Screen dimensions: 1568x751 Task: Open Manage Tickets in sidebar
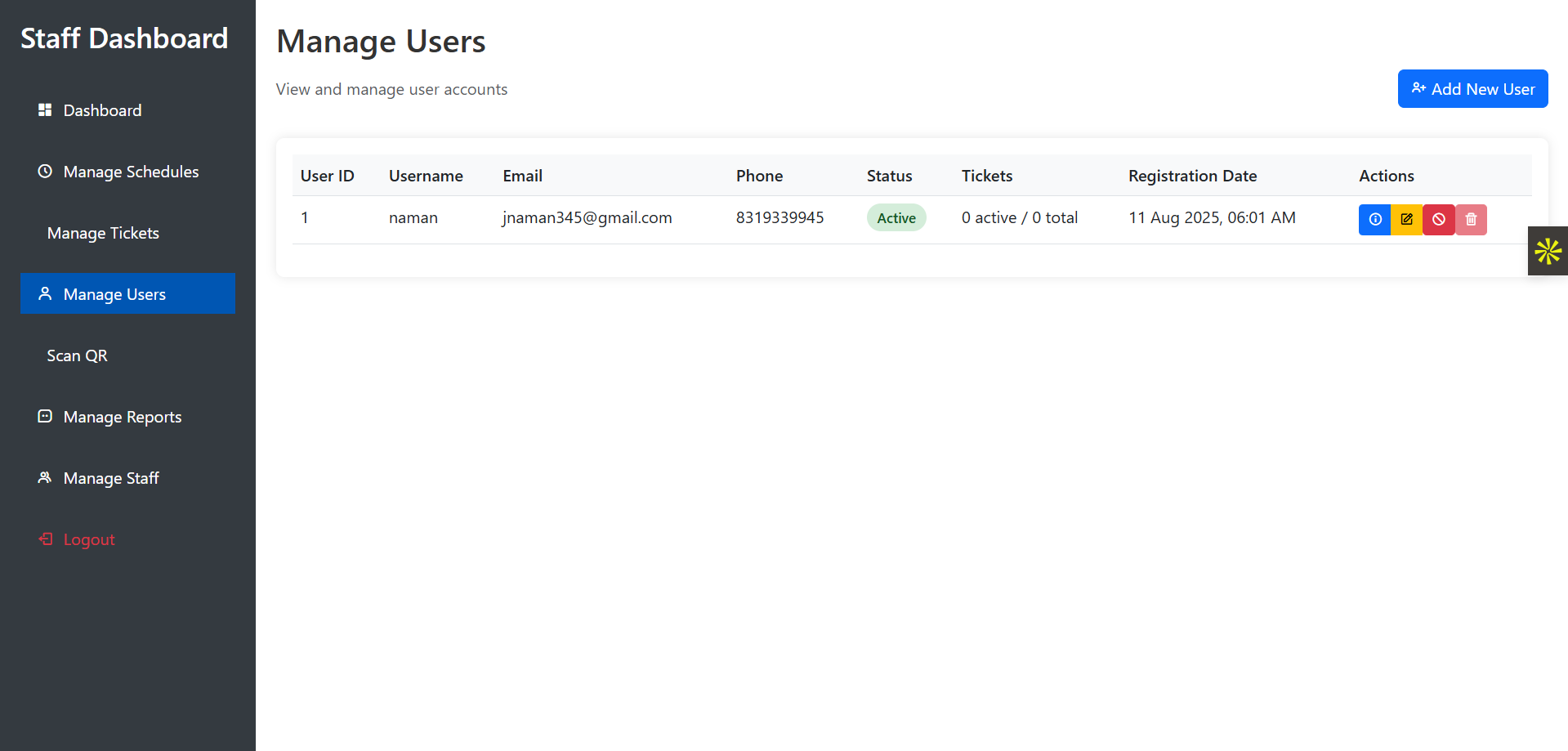tap(127, 233)
